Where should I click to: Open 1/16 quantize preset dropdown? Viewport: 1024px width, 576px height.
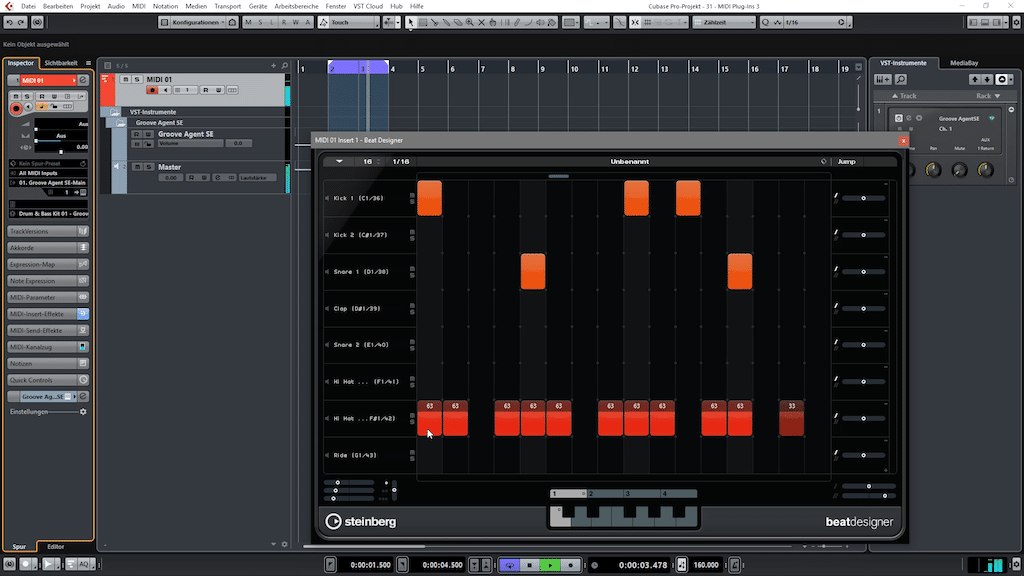point(815,22)
